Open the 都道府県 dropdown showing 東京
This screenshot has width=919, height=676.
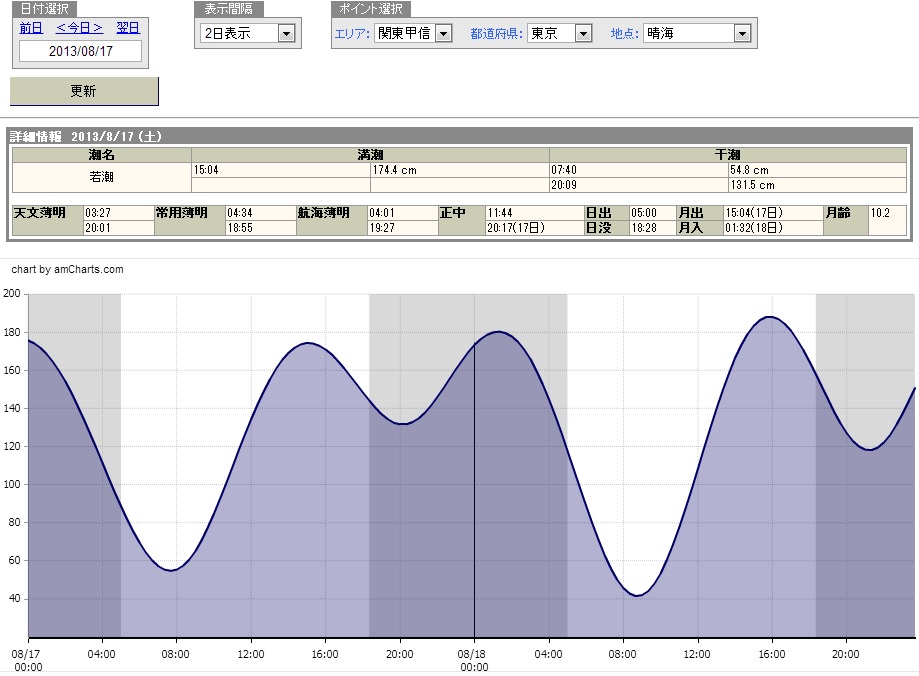click(x=560, y=33)
